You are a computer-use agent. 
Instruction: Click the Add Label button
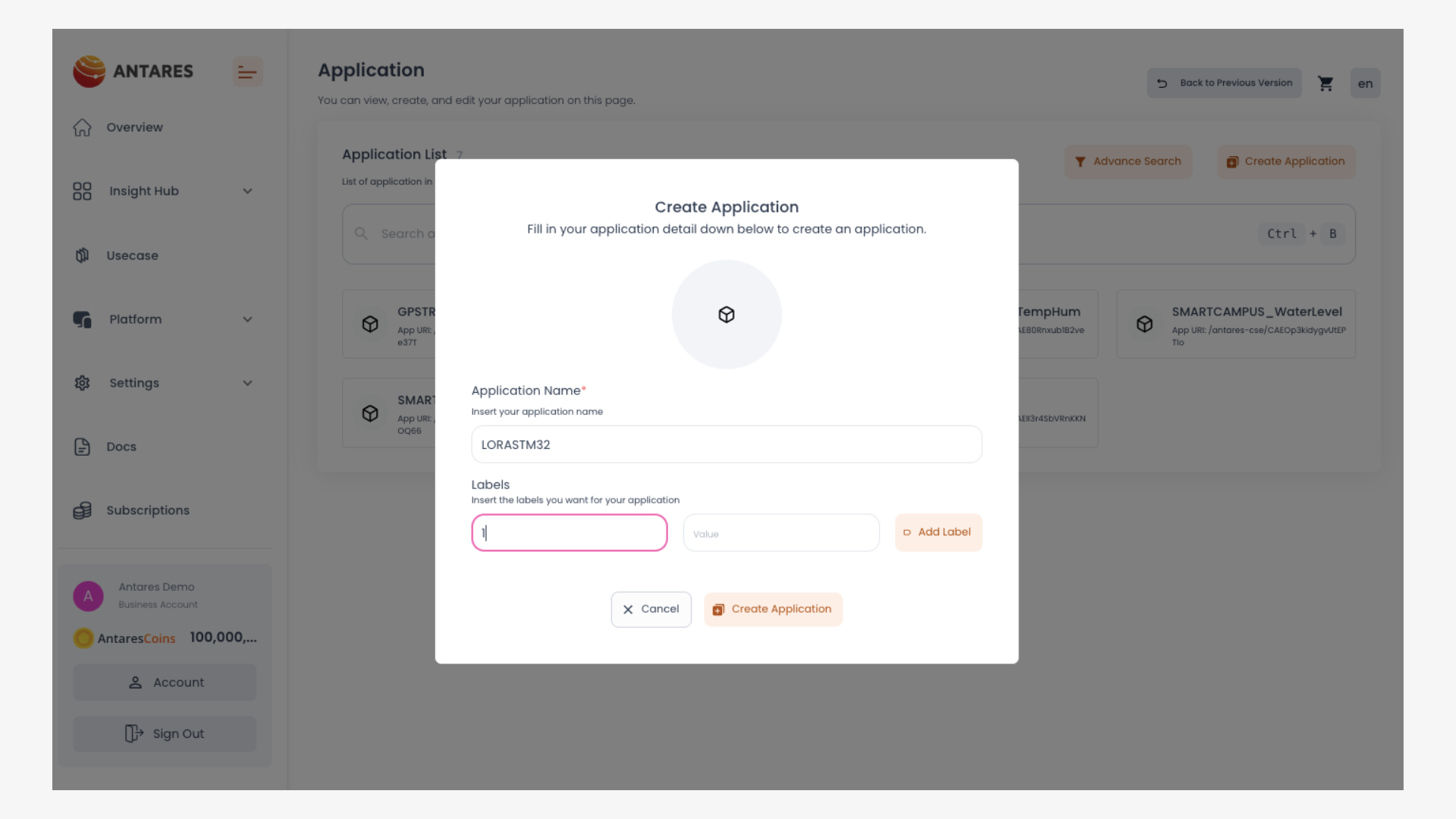tap(938, 532)
